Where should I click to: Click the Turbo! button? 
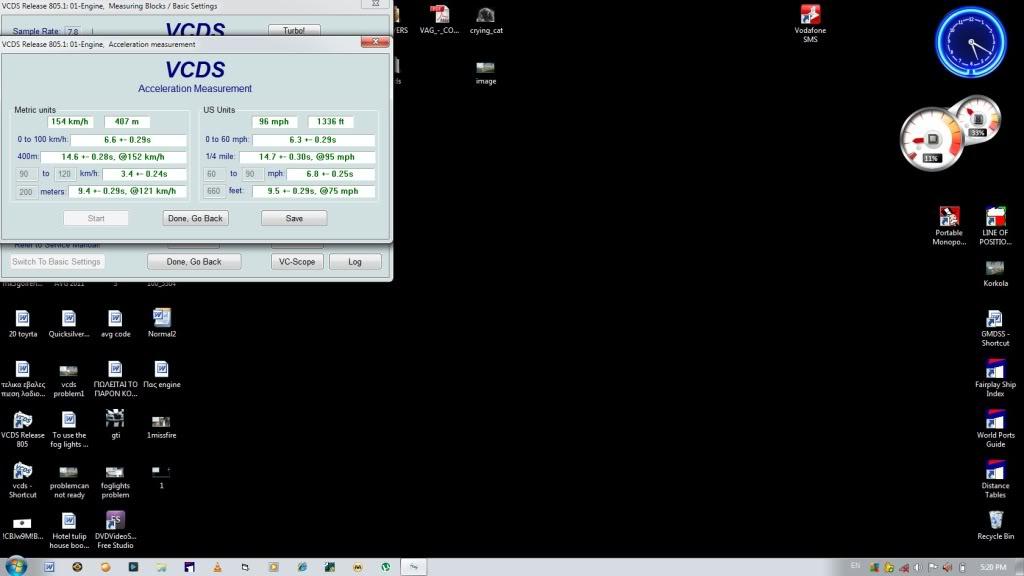pos(294,30)
